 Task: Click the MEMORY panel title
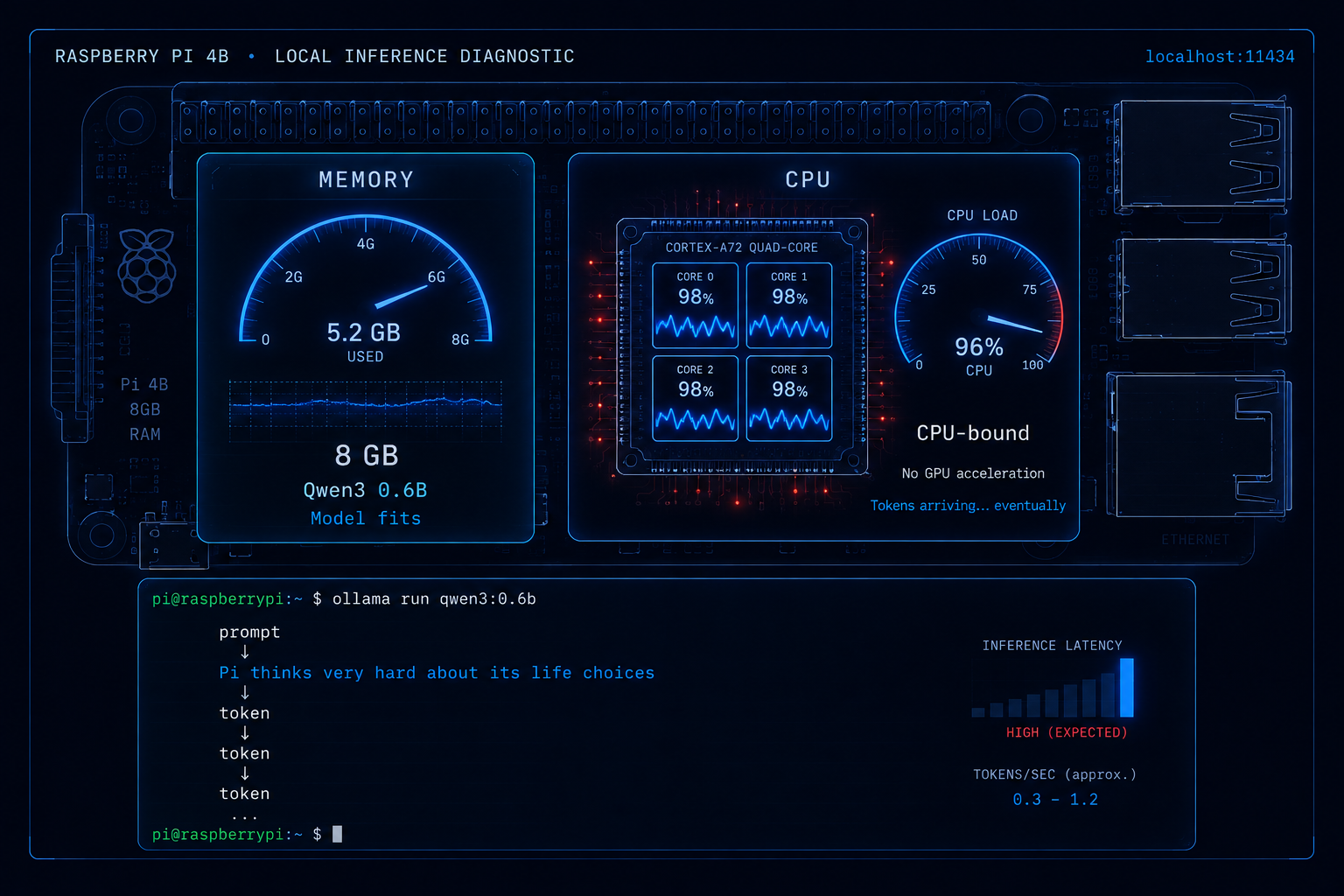366,179
